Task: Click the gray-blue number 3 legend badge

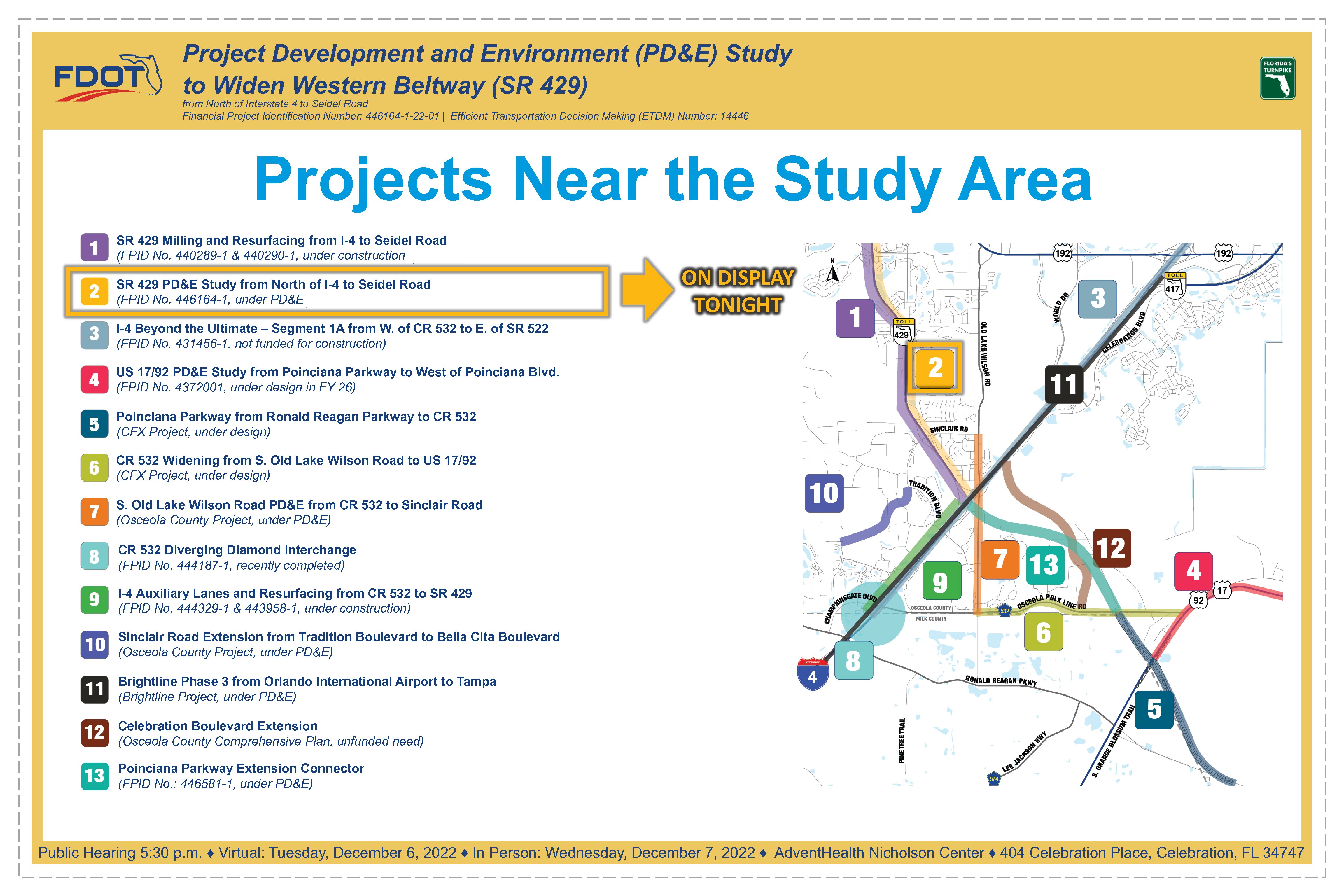Action: (x=94, y=335)
